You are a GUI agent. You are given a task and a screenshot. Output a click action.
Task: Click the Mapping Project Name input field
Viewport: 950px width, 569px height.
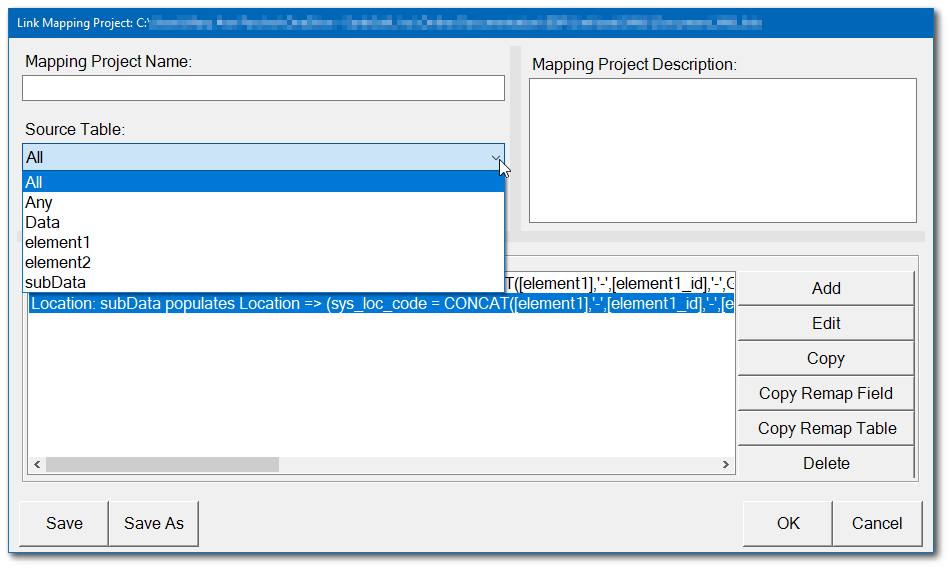(263, 88)
